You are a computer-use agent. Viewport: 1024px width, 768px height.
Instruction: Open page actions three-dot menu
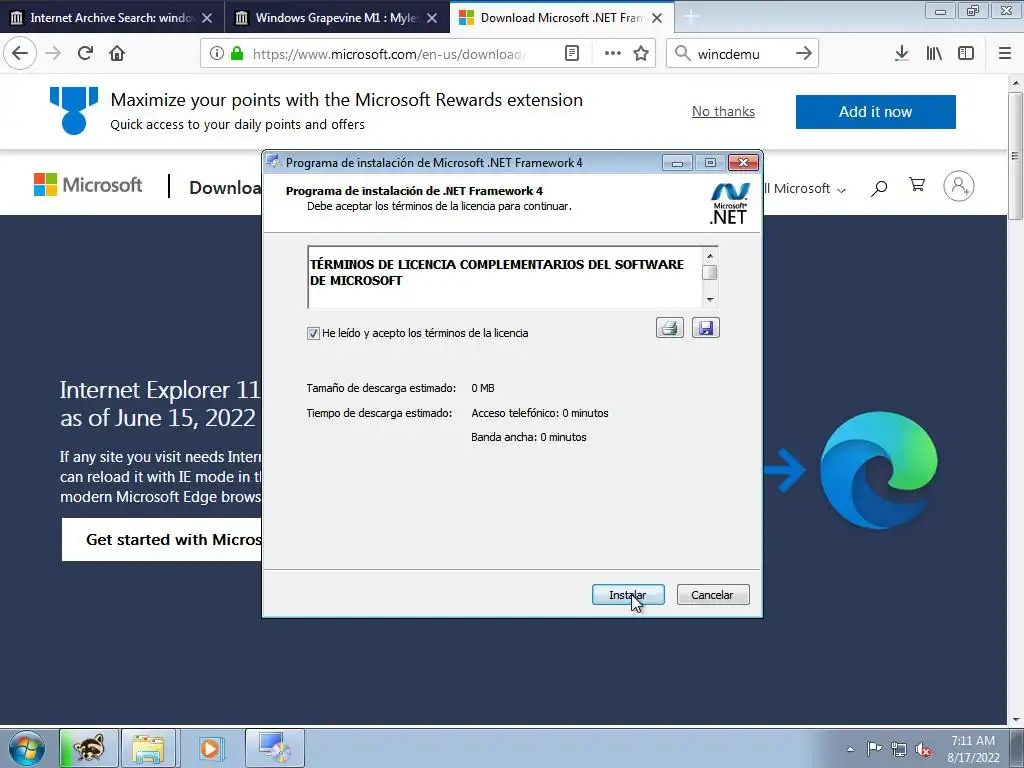tap(613, 53)
